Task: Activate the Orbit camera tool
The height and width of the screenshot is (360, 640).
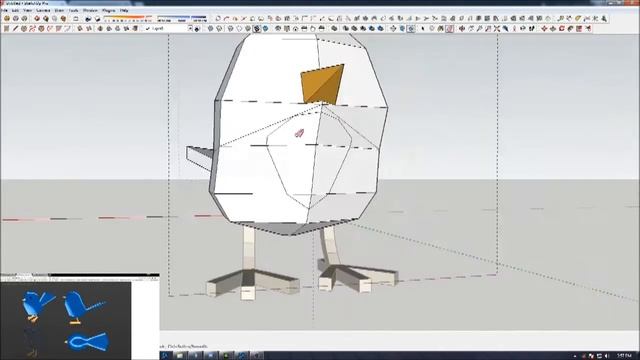Action: pyautogui.click(x=462, y=29)
